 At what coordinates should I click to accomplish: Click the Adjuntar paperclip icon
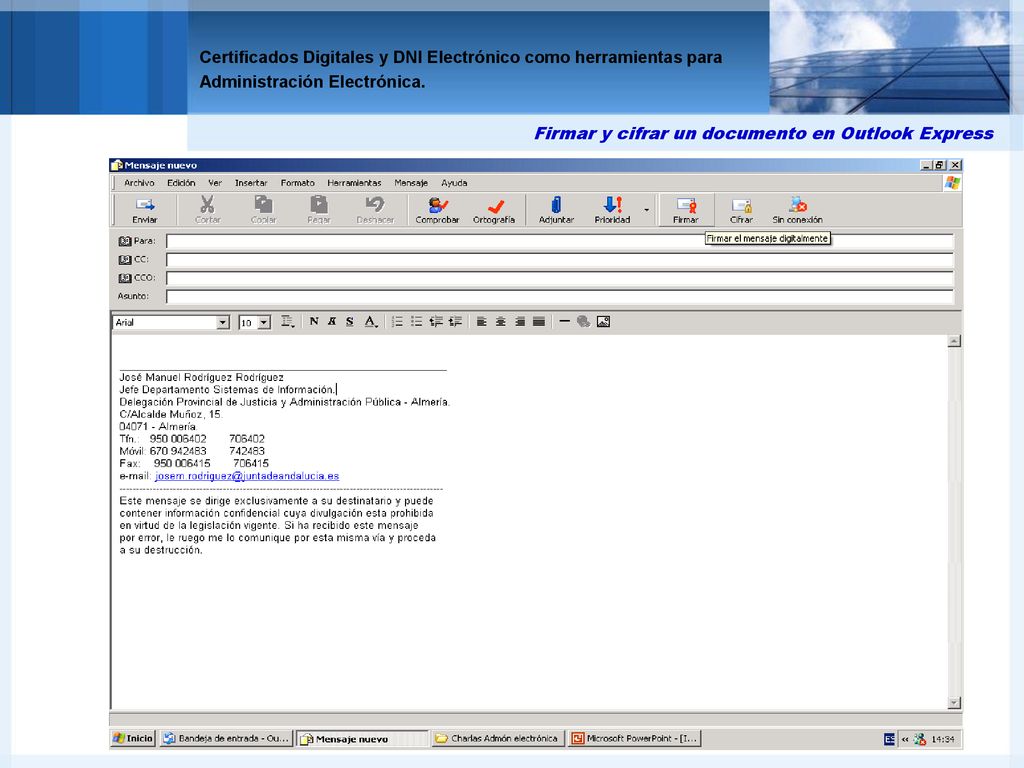pyautogui.click(x=556, y=210)
